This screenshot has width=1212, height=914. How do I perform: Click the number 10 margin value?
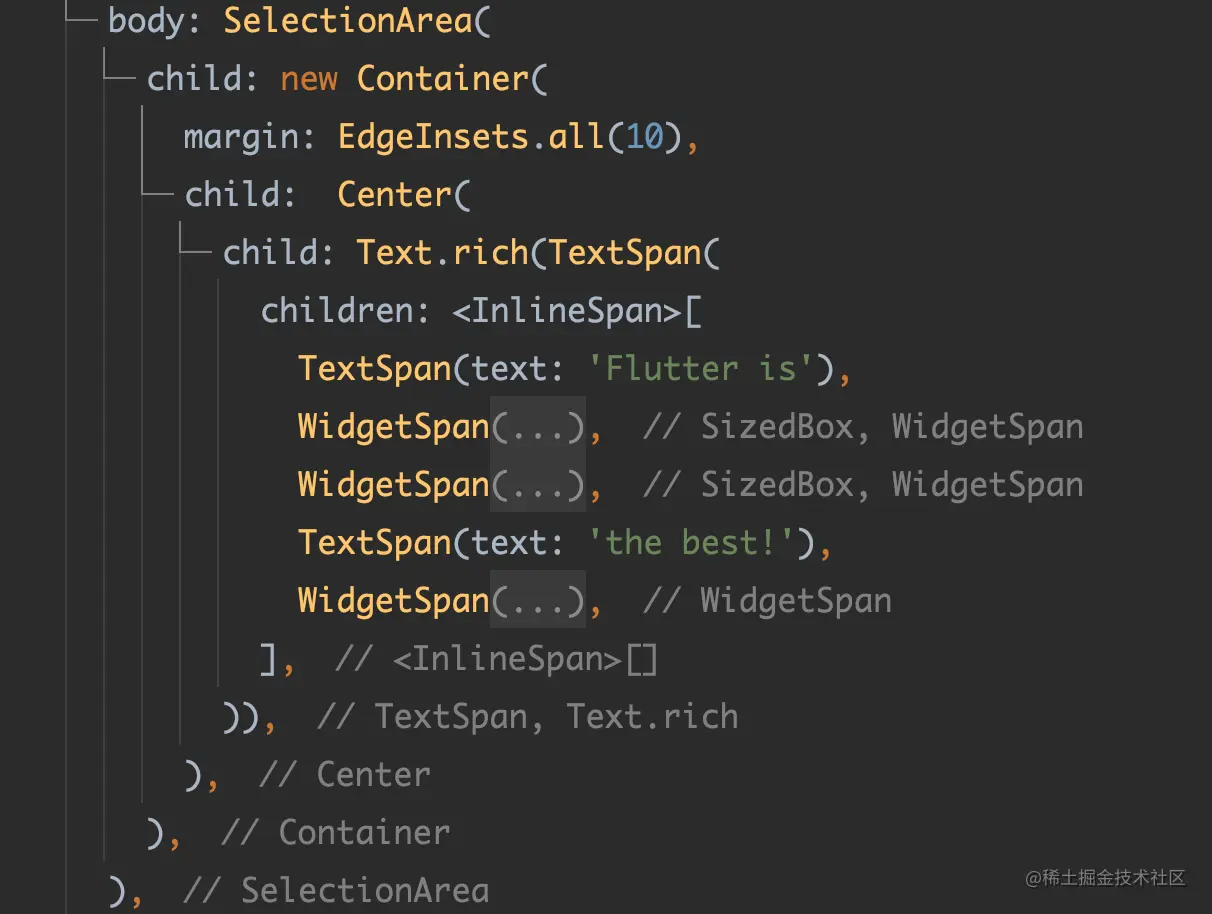(644, 136)
